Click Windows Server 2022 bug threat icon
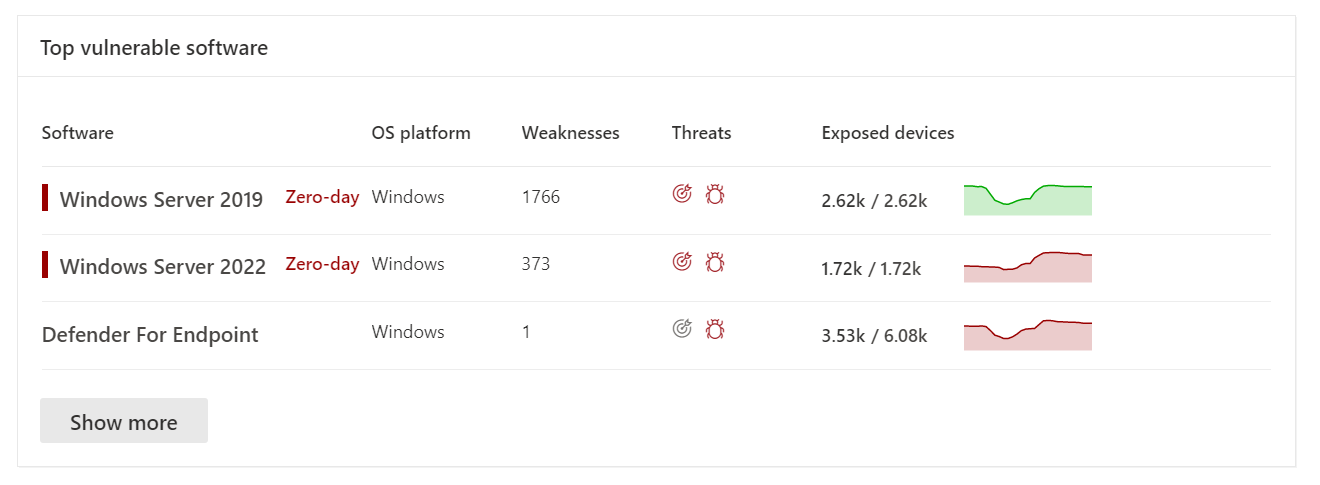The height and width of the screenshot is (485, 1320). pos(714,262)
